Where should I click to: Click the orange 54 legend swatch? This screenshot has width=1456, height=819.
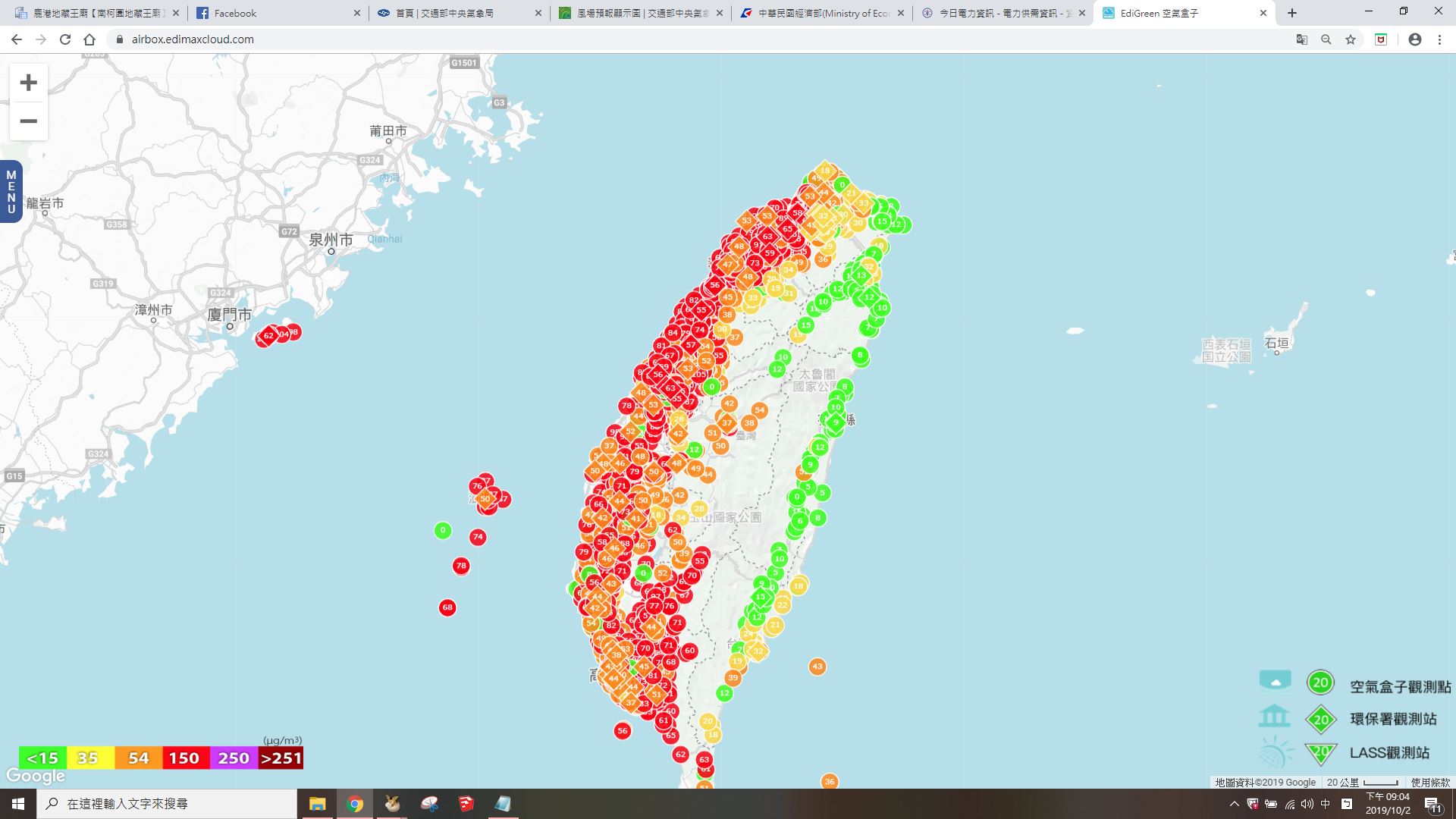tap(138, 758)
